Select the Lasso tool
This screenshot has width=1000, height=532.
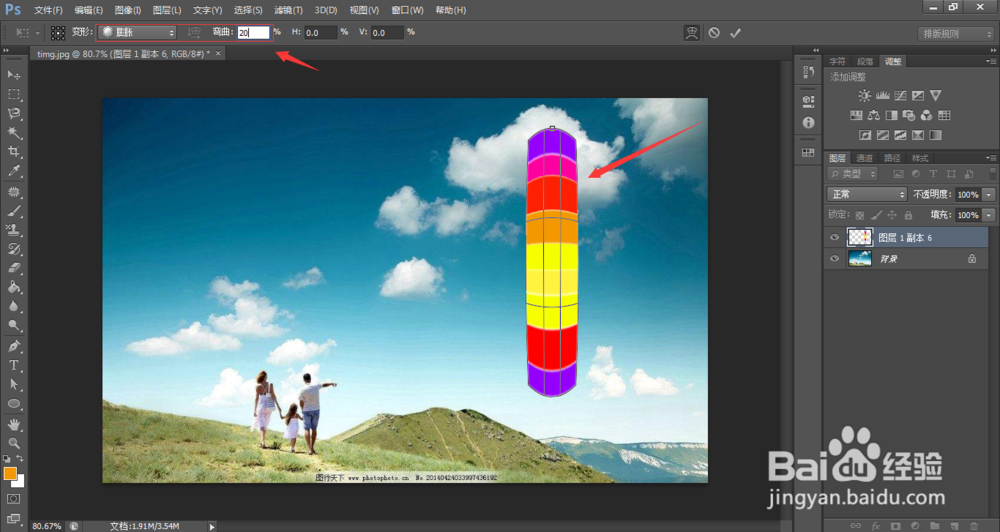pyautogui.click(x=13, y=114)
